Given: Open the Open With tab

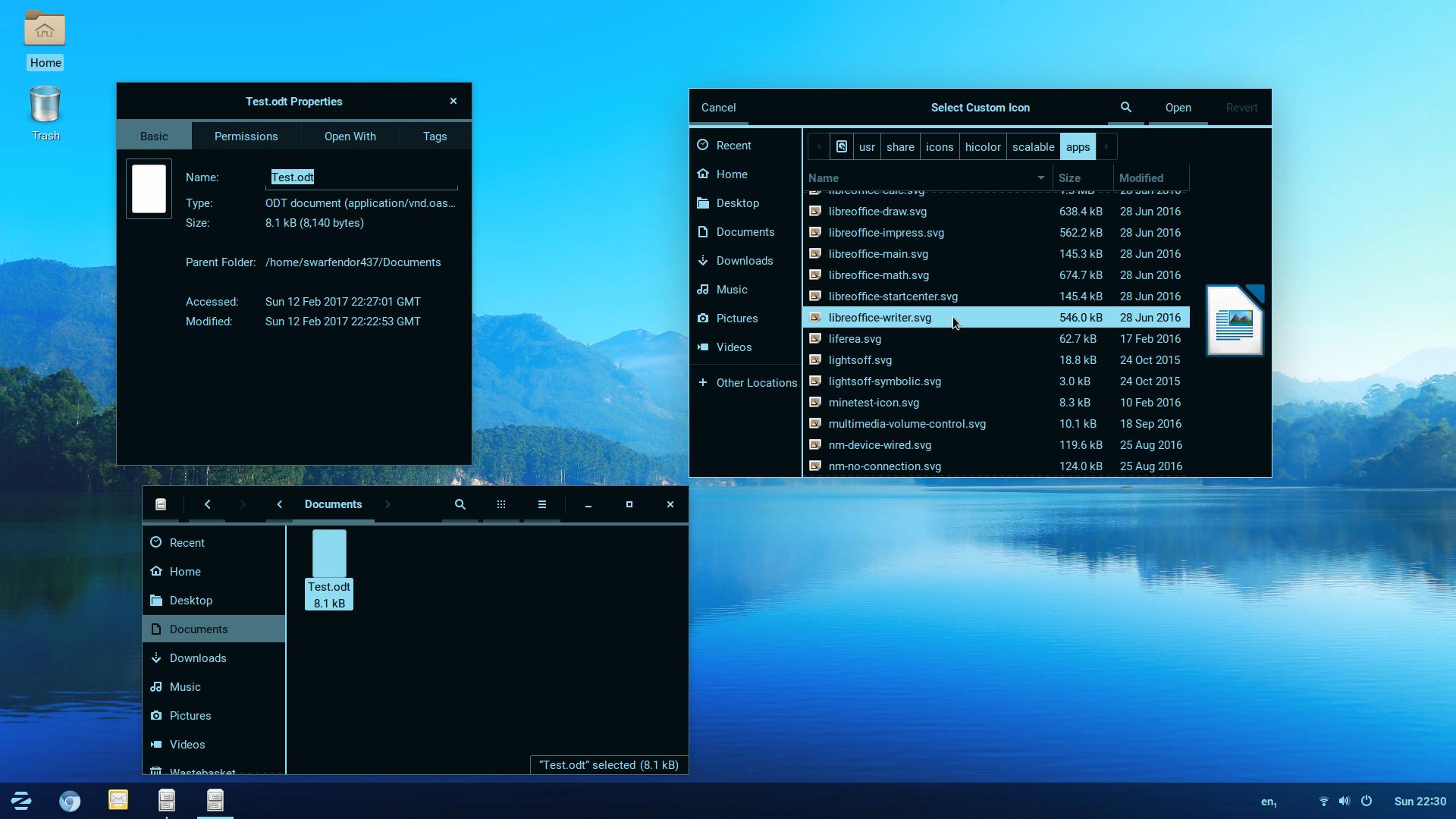Looking at the screenshot, I should coord(350,136).
